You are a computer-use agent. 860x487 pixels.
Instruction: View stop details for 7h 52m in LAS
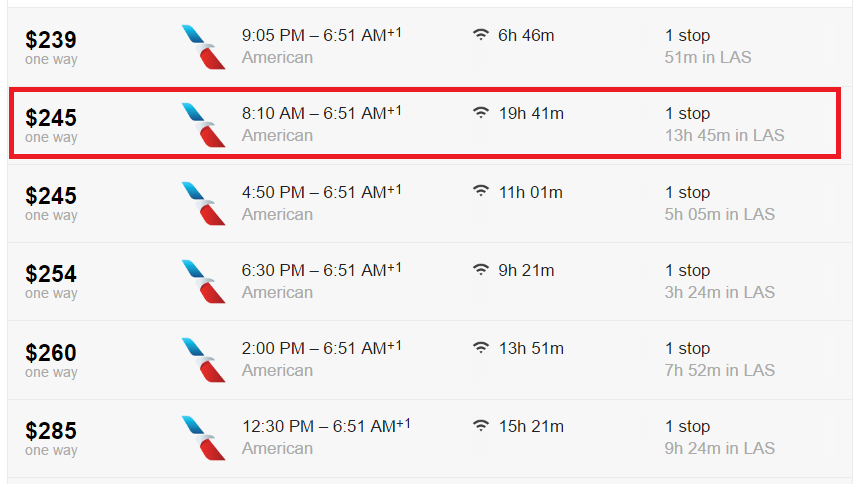pyautogui.click(x=720, y=370)
